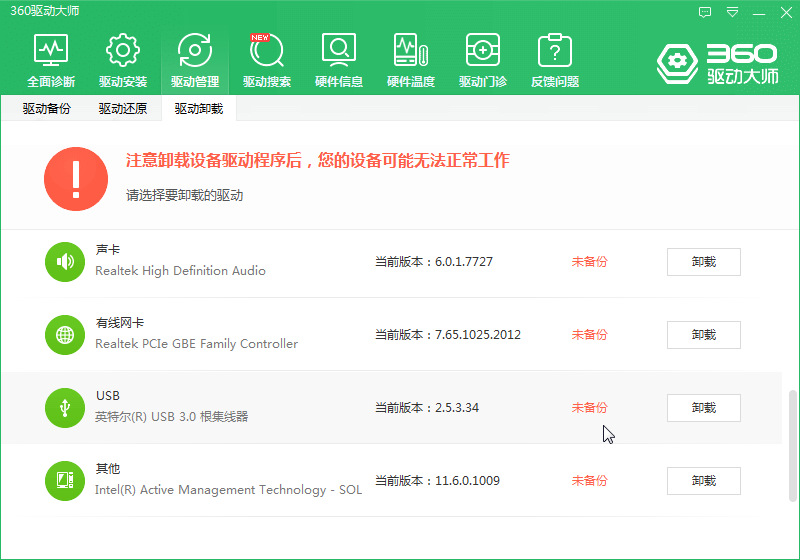
Task: Click the 360驱动大师 logo
Action: click(716, 63)
